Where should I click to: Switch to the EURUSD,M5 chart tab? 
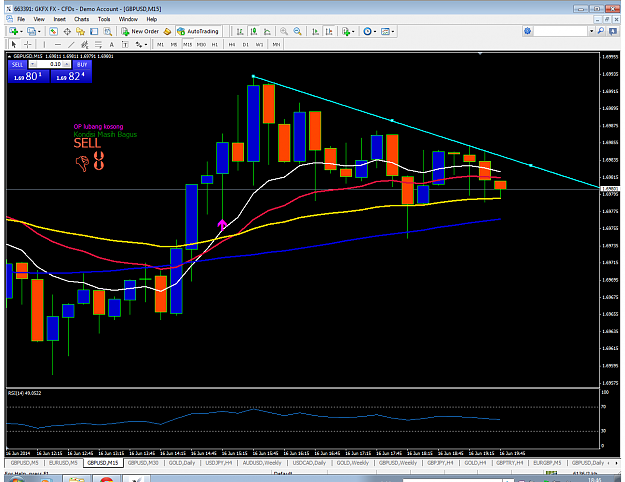[x=63, y=463]
